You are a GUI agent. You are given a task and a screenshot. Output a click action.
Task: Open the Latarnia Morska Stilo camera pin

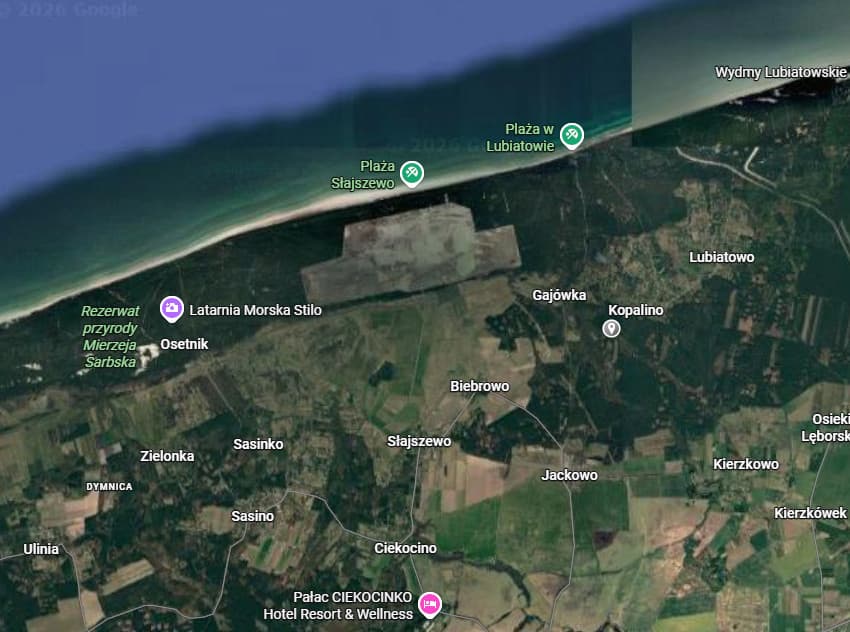pos(171,309)
